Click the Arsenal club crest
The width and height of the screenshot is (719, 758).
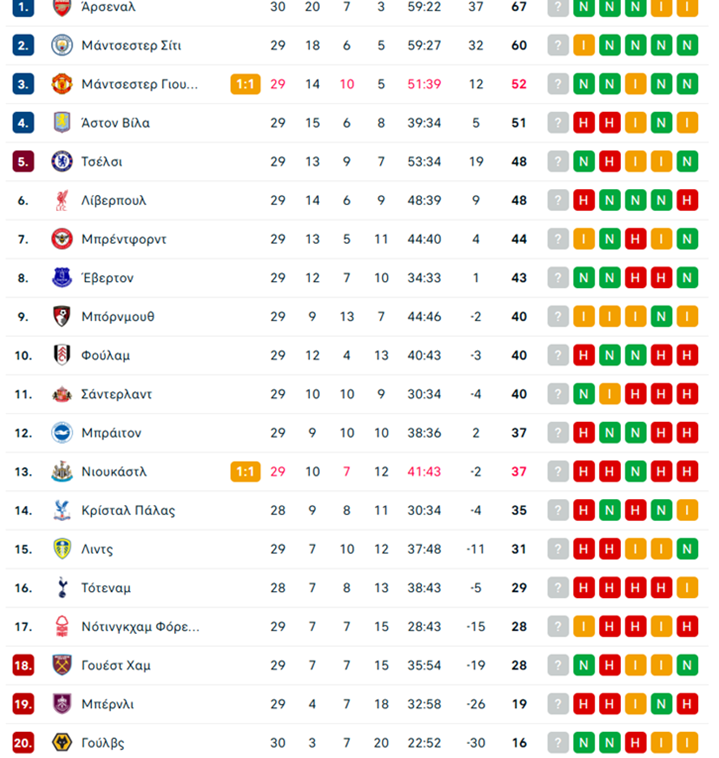tap(63, 6)
